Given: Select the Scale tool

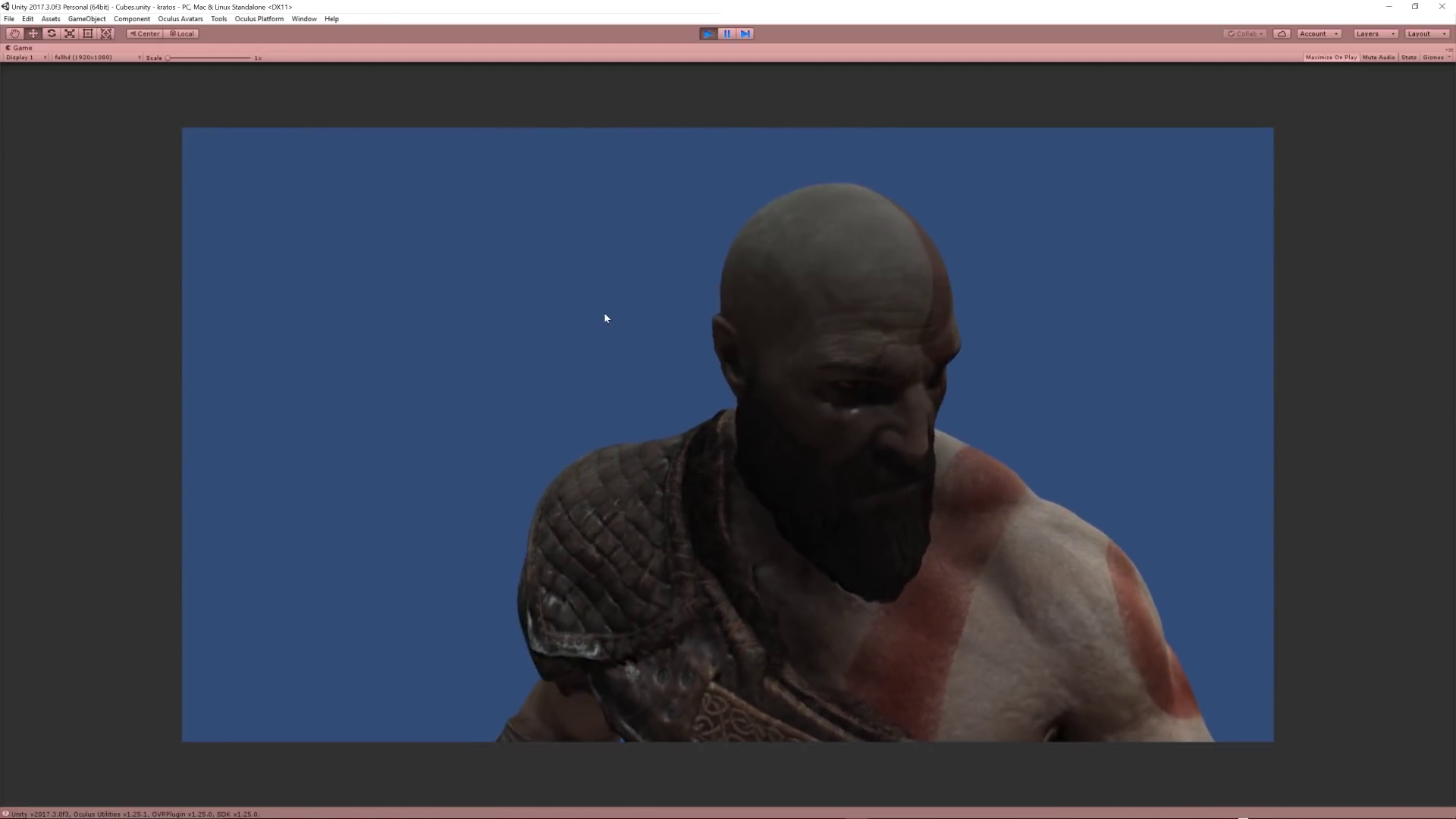Looking at the screenshot, I should [70, 33].
